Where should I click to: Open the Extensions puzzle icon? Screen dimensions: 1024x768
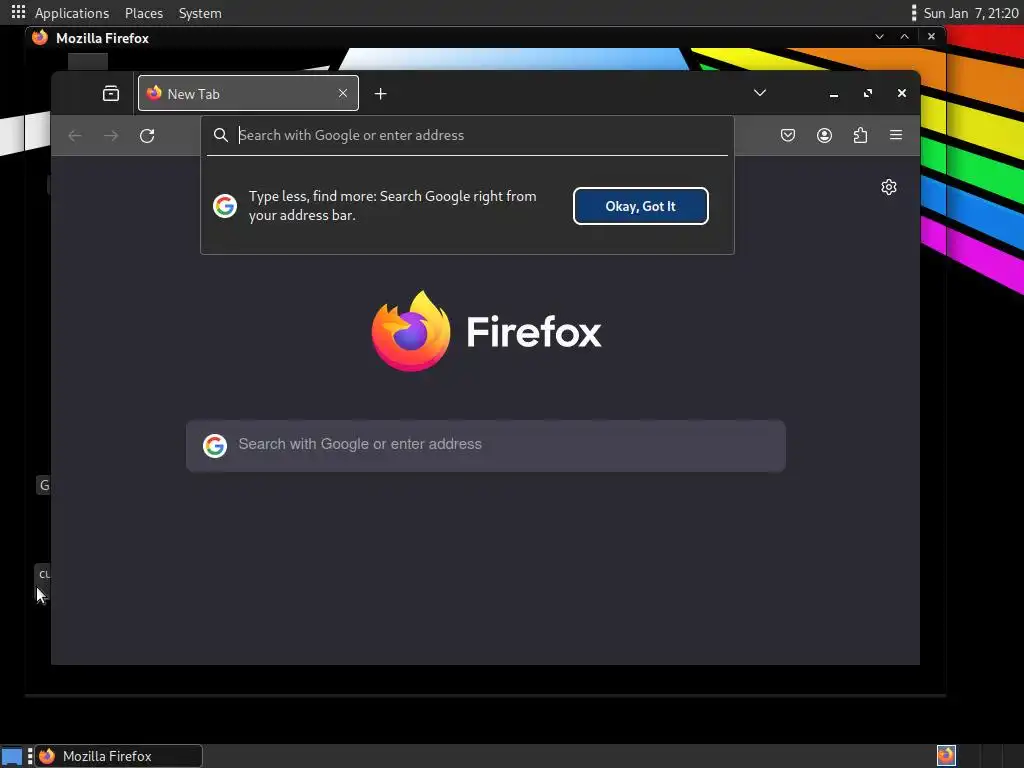click(x=860, y=135)
